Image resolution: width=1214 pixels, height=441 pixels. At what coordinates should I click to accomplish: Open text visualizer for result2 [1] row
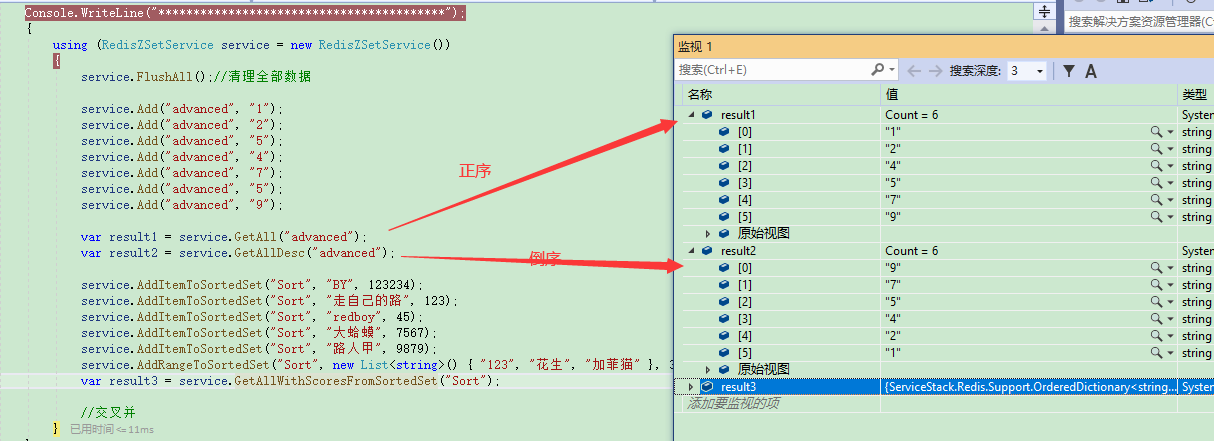pos(1155,285)
